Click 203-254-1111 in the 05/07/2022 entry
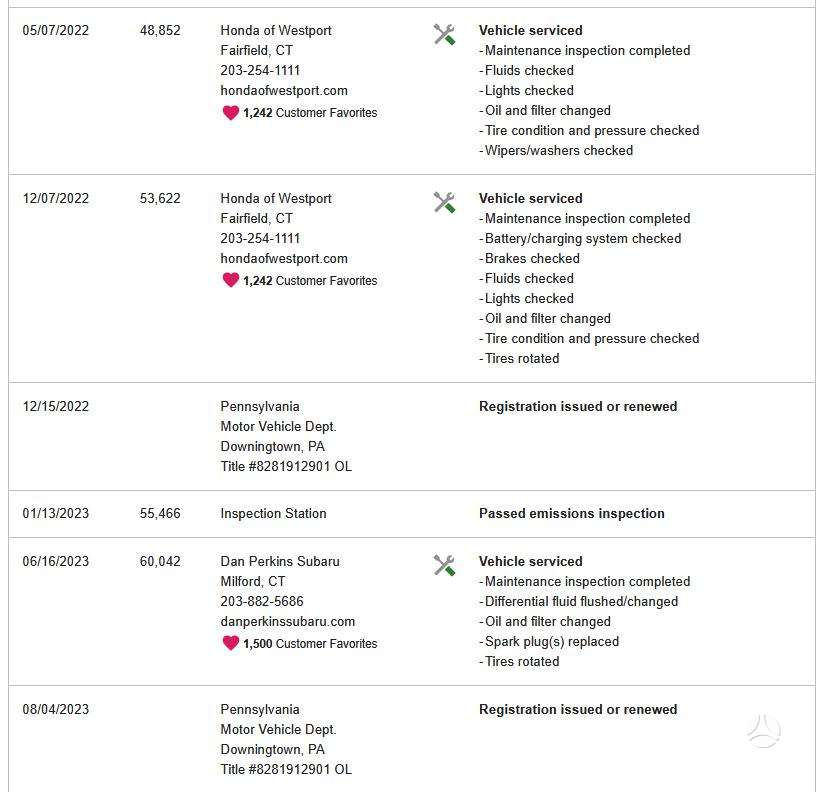816x792 pixels. tap(260, 70)
